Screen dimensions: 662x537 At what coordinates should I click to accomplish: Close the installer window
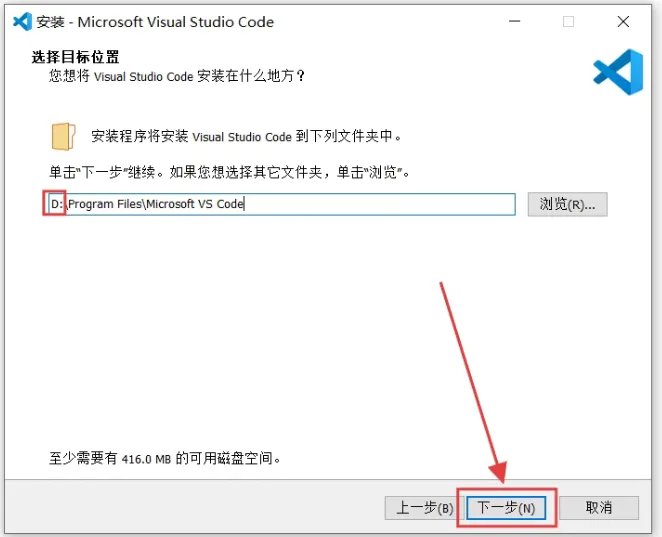623,22
